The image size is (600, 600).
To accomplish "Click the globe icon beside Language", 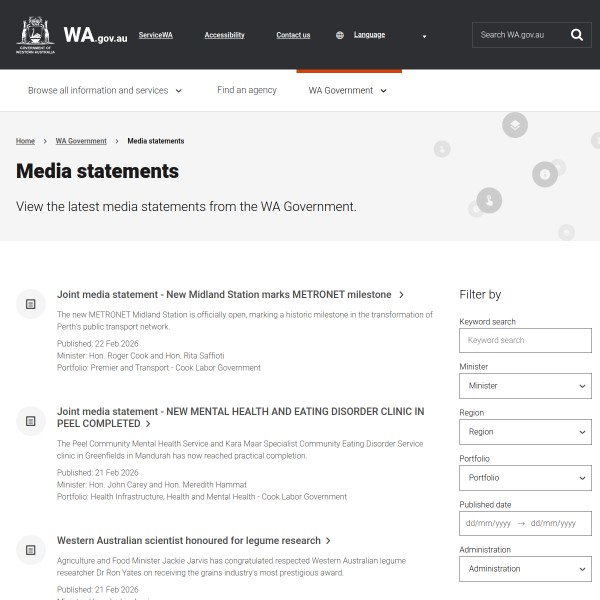I will (x=340, y=35).
